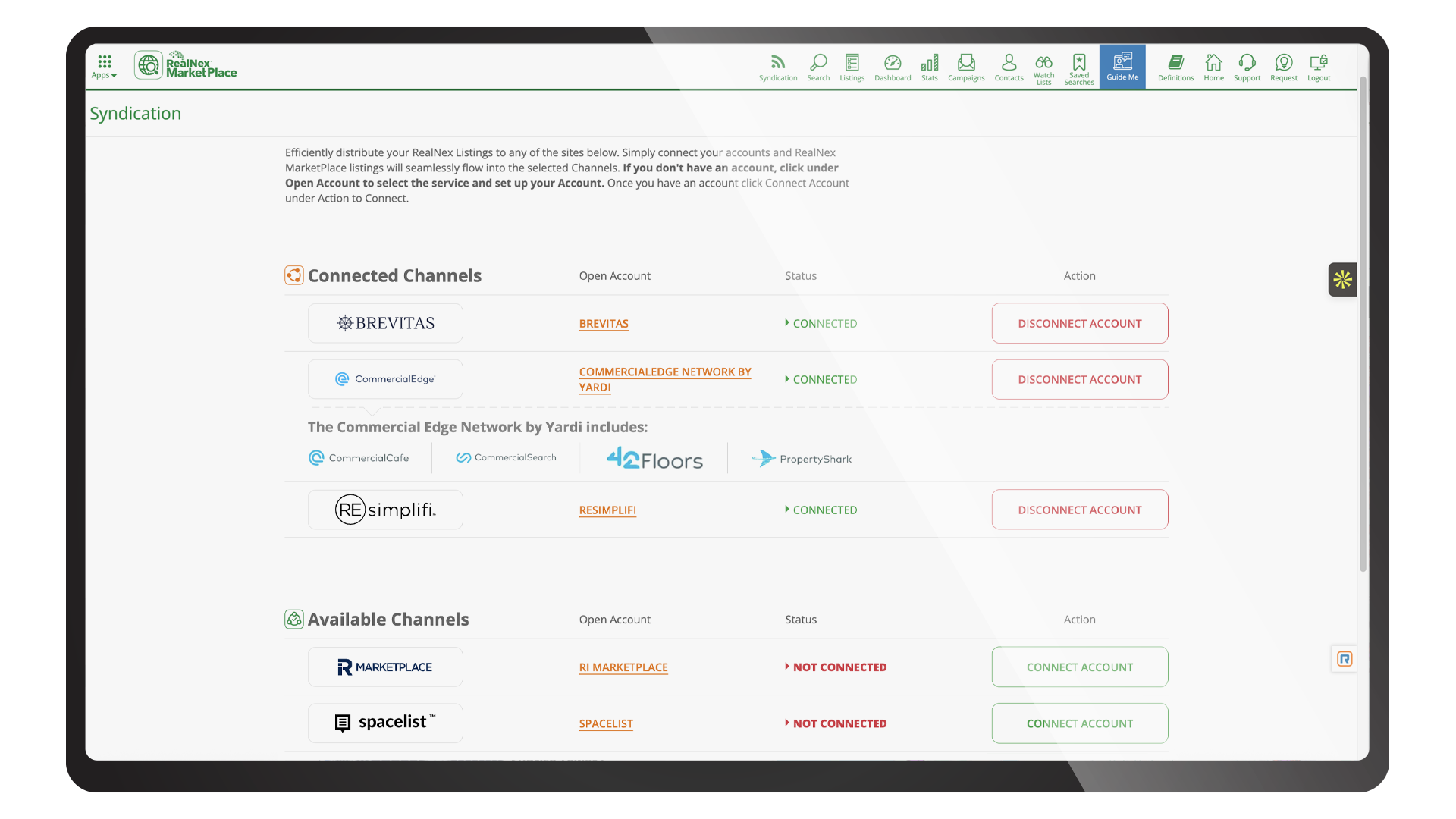Click the REsimplifi logo card
The height and width of the screenshot is (819, 1456).
coord(385,510)
